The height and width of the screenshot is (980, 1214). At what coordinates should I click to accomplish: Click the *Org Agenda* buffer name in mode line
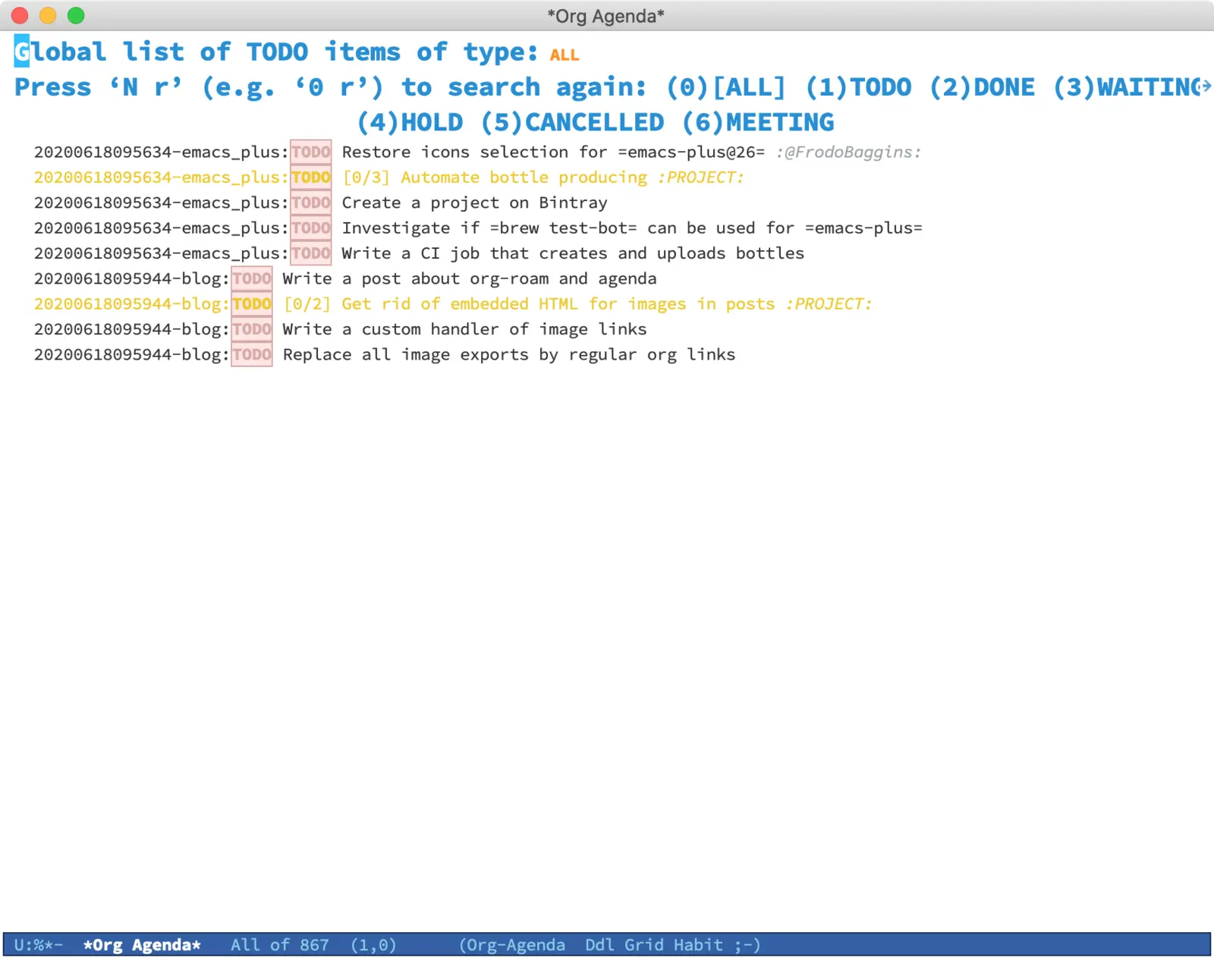tap(142, 945)
